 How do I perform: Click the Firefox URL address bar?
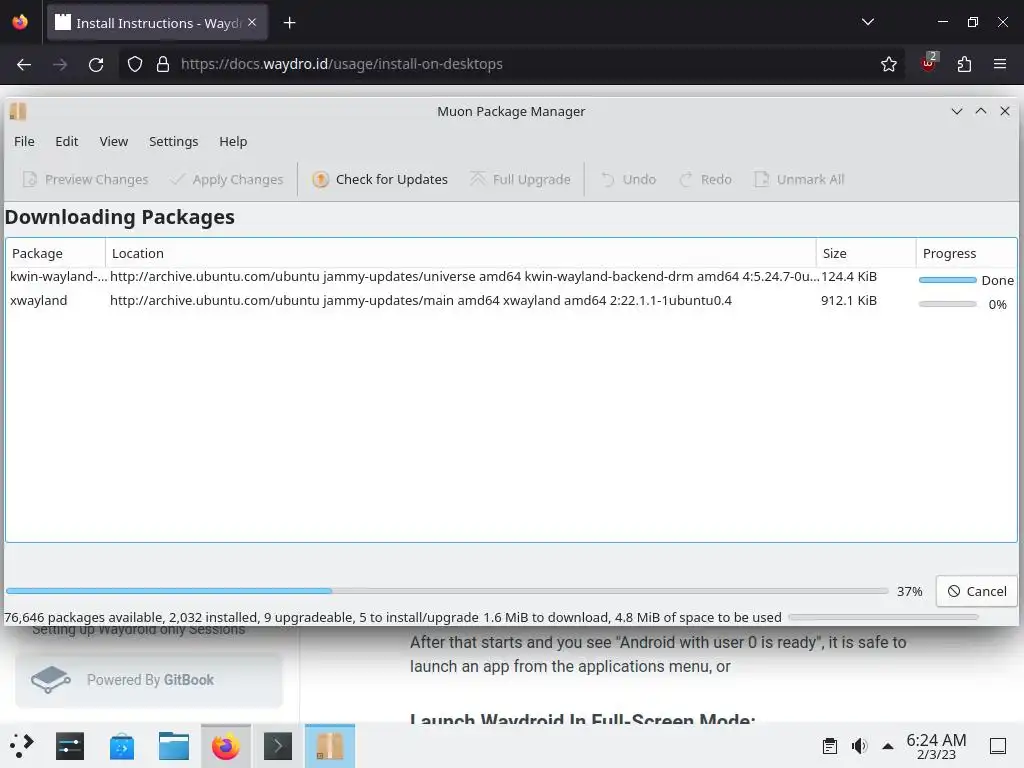pos(511,64)
